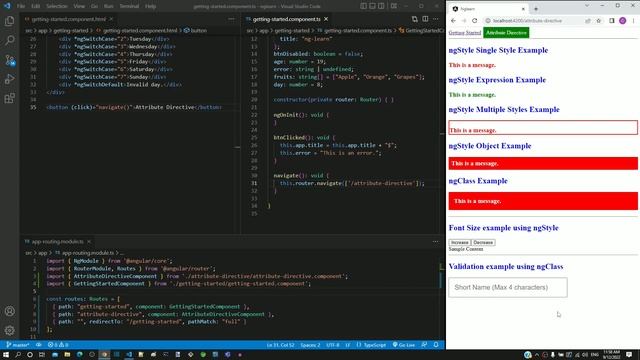Open the Run and Debug view

pos(9,79)
